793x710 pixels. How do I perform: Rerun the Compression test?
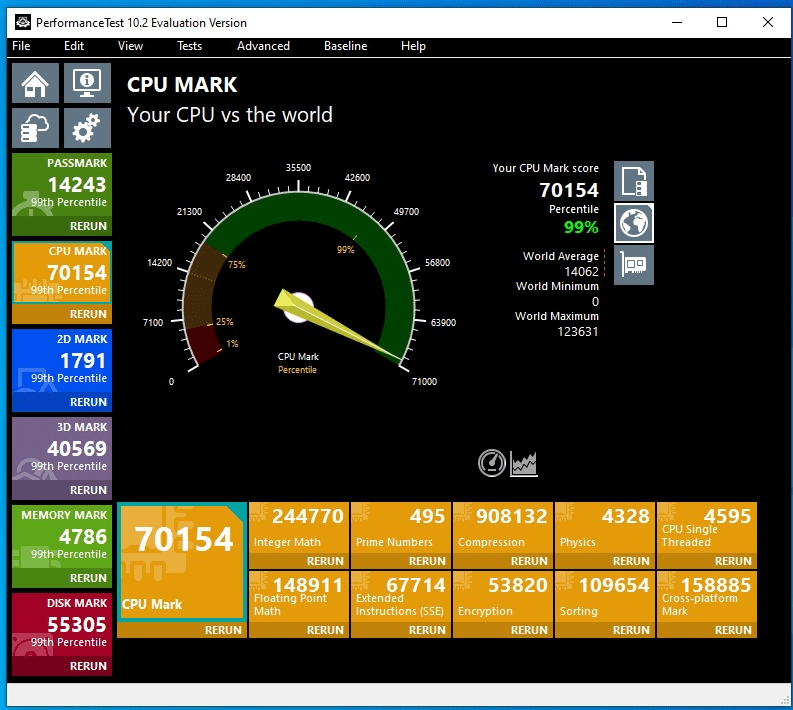click(x=503, y=561)
